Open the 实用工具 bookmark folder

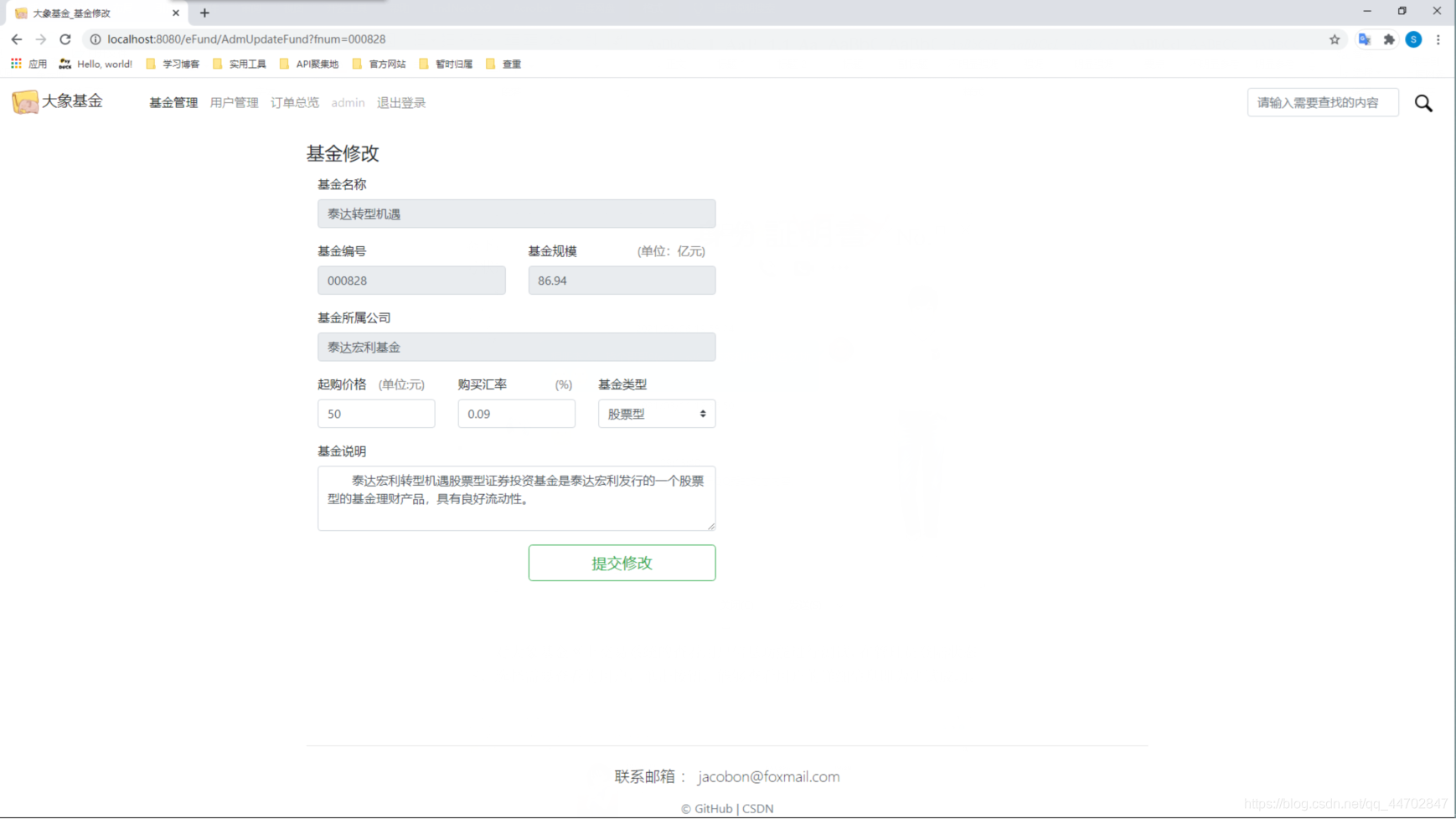(240, 64)
